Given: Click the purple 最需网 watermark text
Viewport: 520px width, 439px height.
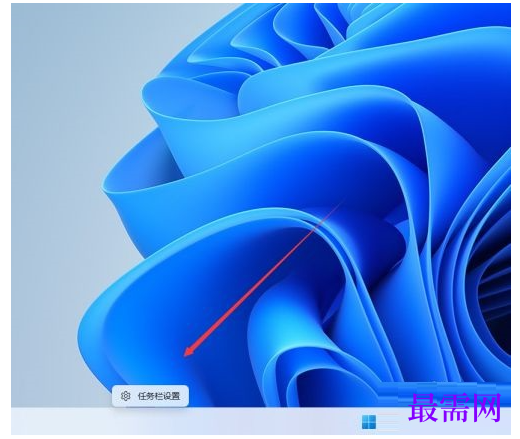Looking at the screenshot, I should click(455, 408).
